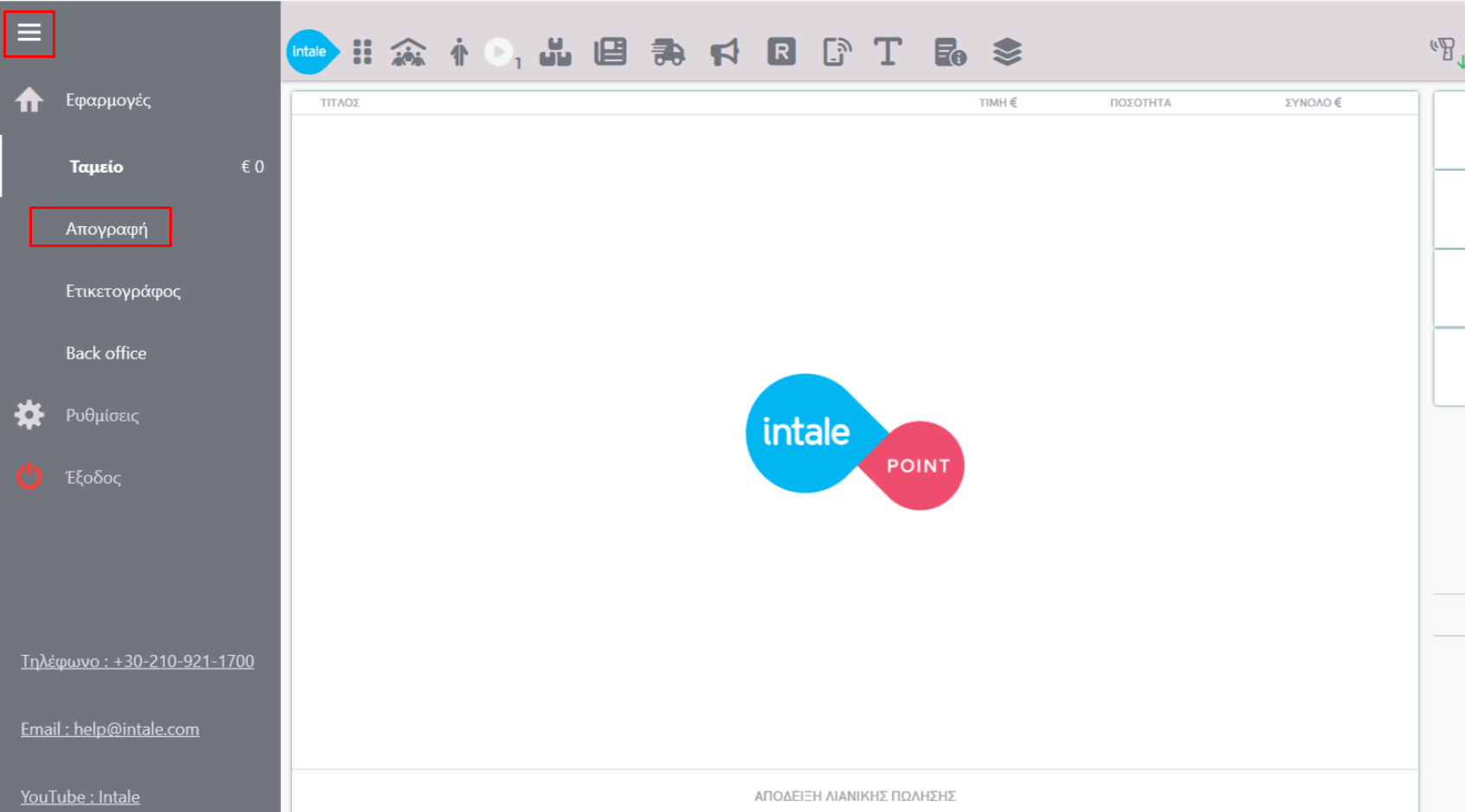The height and width of the screenshot is (812, 1465).
Task: Select Ταμείο in the sidebar
Action: click(96, 167)
